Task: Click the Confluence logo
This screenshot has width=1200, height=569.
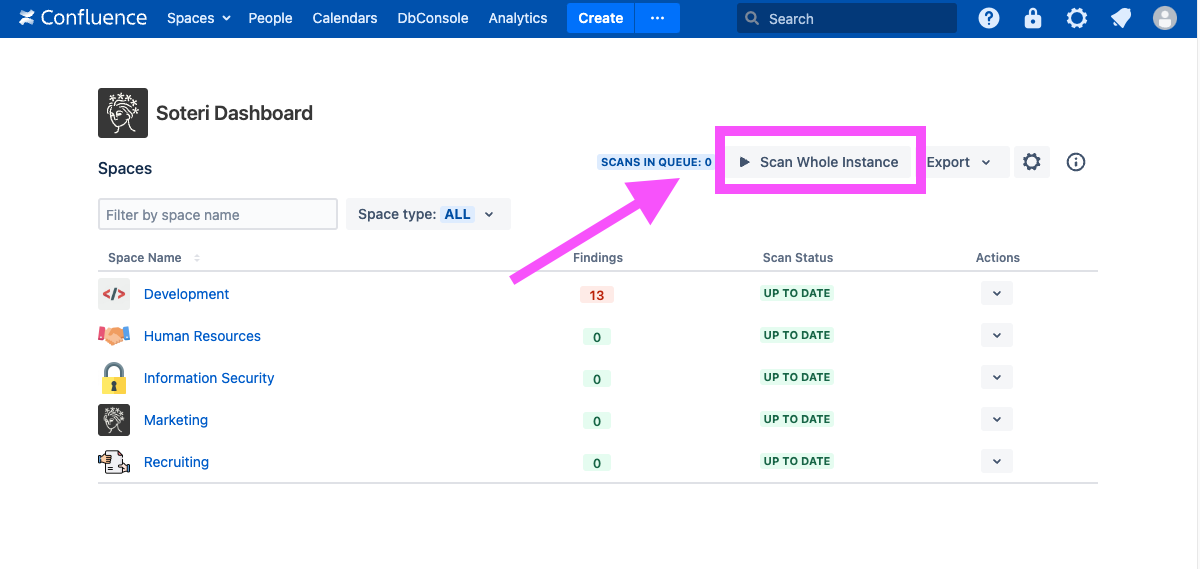Action: [83, 18]
